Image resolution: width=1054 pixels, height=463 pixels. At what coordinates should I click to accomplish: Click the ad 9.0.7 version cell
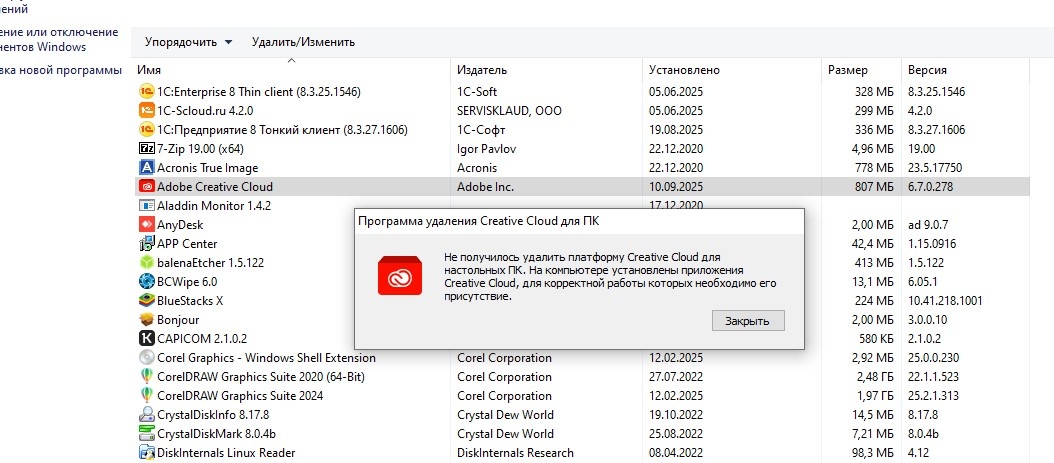click(x=928, y=224)
